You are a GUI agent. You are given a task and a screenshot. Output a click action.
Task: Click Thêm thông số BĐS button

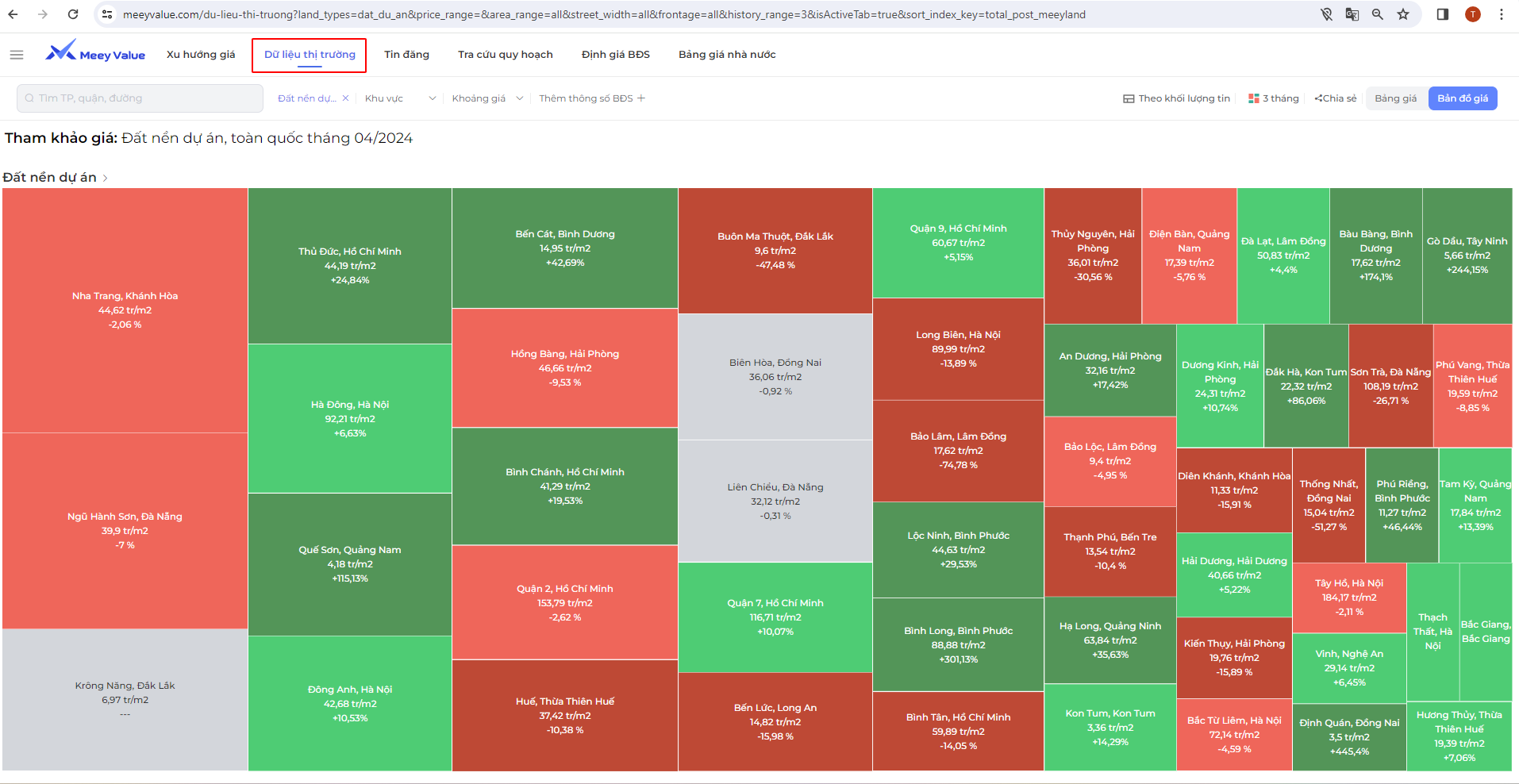(592, 98)
